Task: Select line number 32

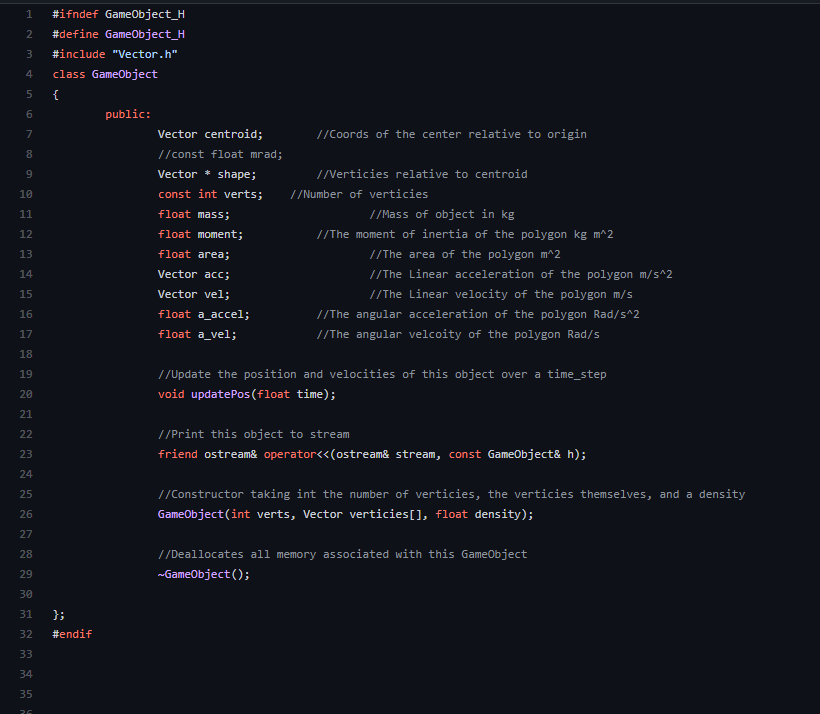Action: (x=26, y=634)
